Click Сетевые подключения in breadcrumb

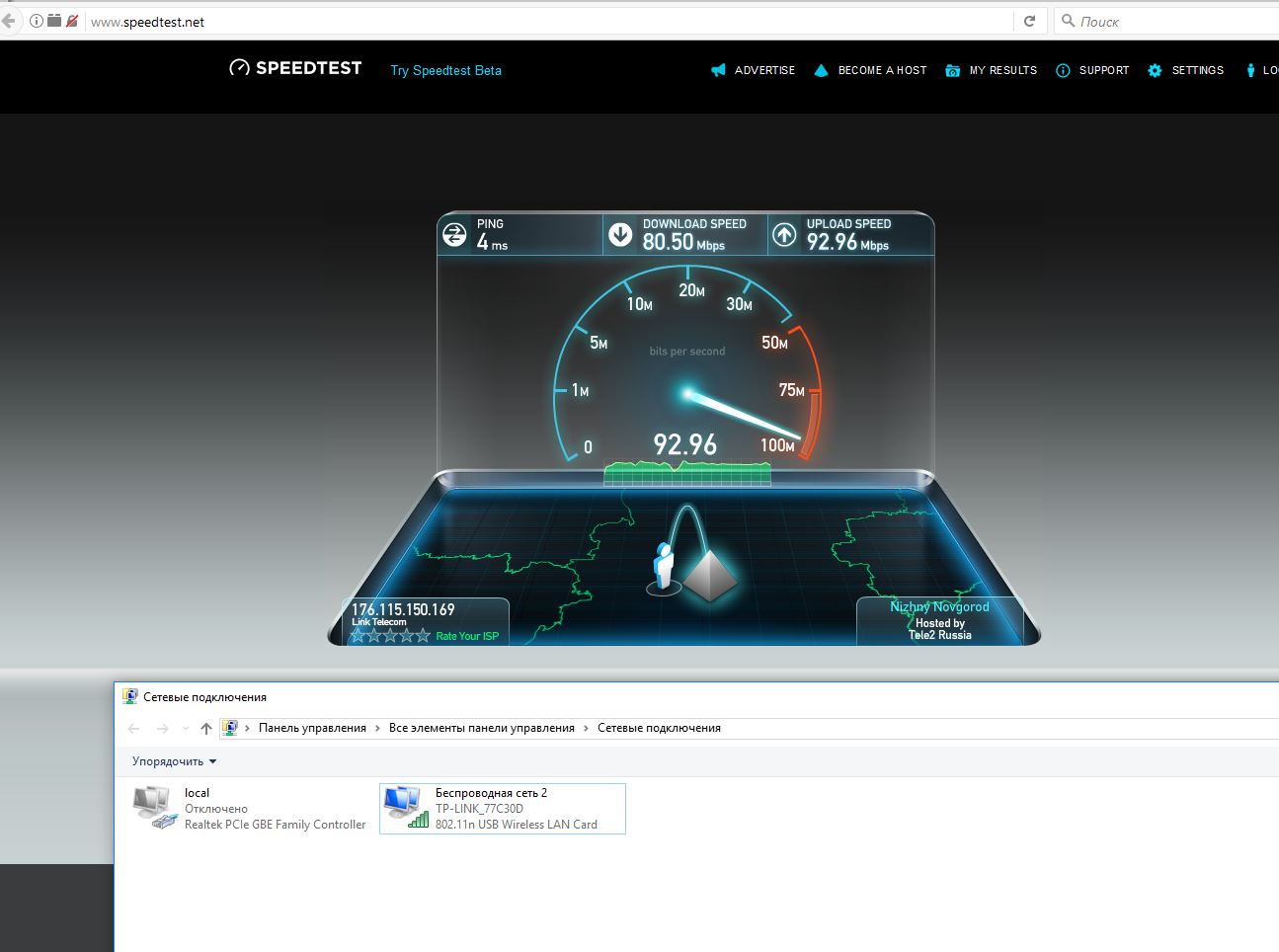[659, 728]
